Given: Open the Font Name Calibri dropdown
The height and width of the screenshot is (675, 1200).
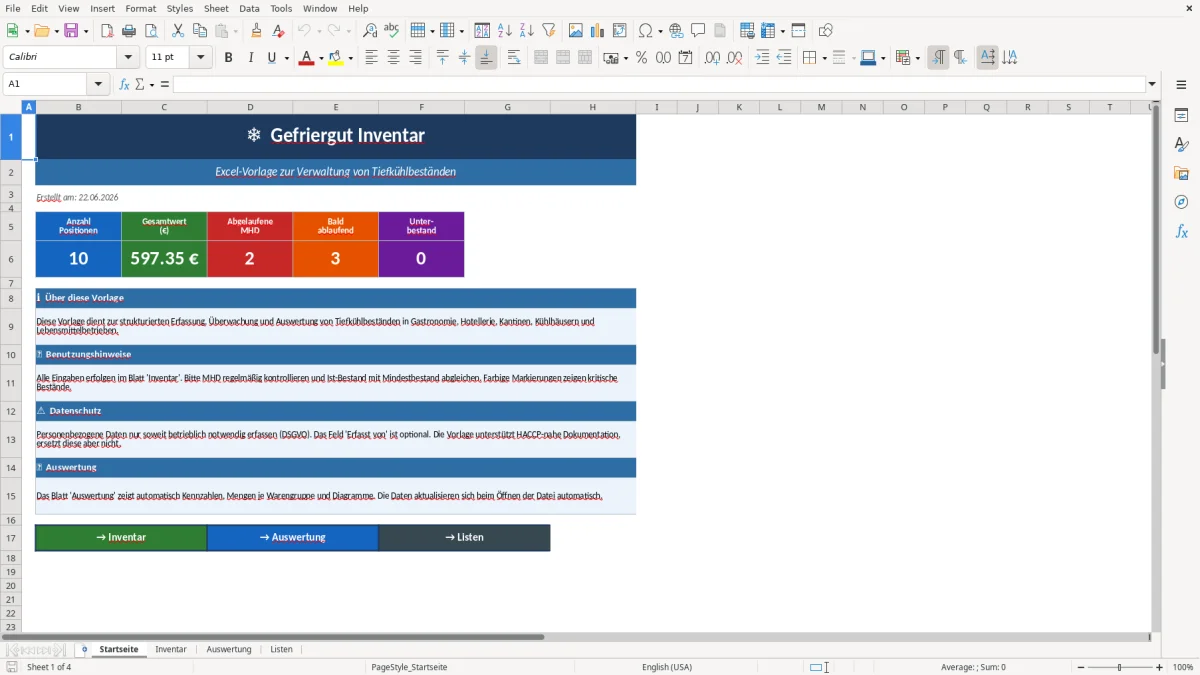Looking at the screenshot, I should pos(128,58).
